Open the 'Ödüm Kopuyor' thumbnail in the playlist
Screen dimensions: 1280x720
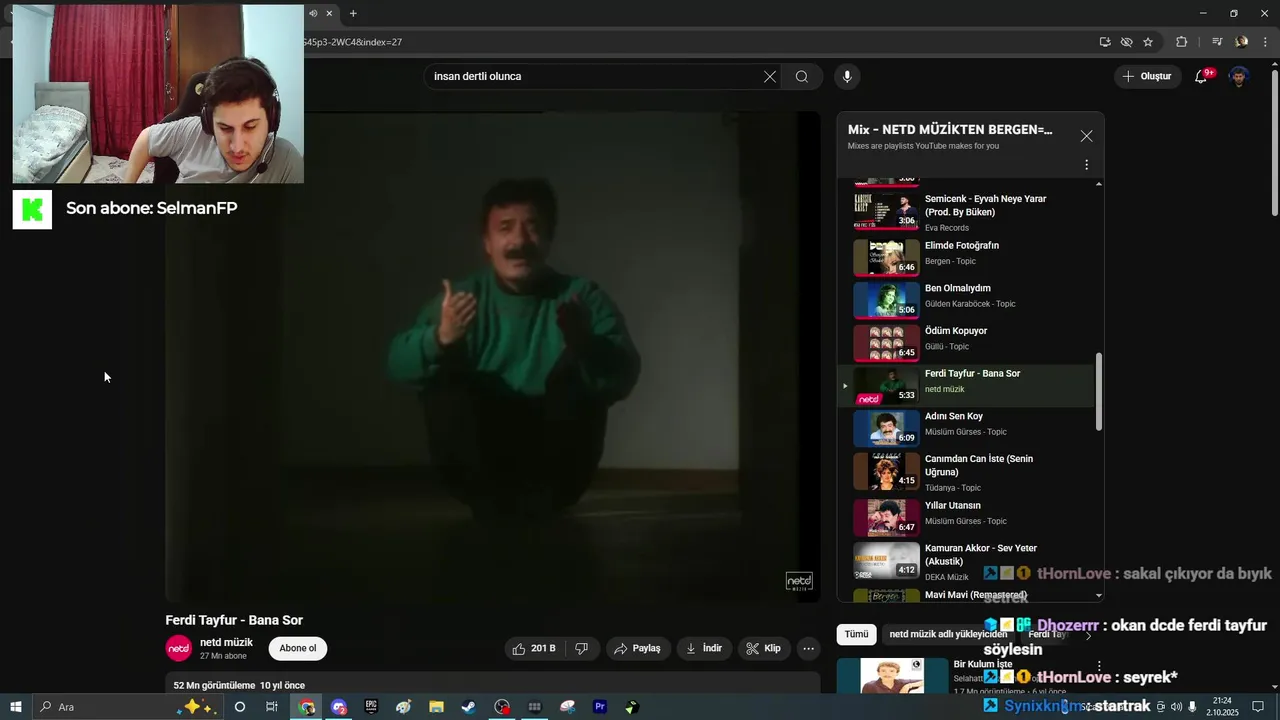coord(886,343)
